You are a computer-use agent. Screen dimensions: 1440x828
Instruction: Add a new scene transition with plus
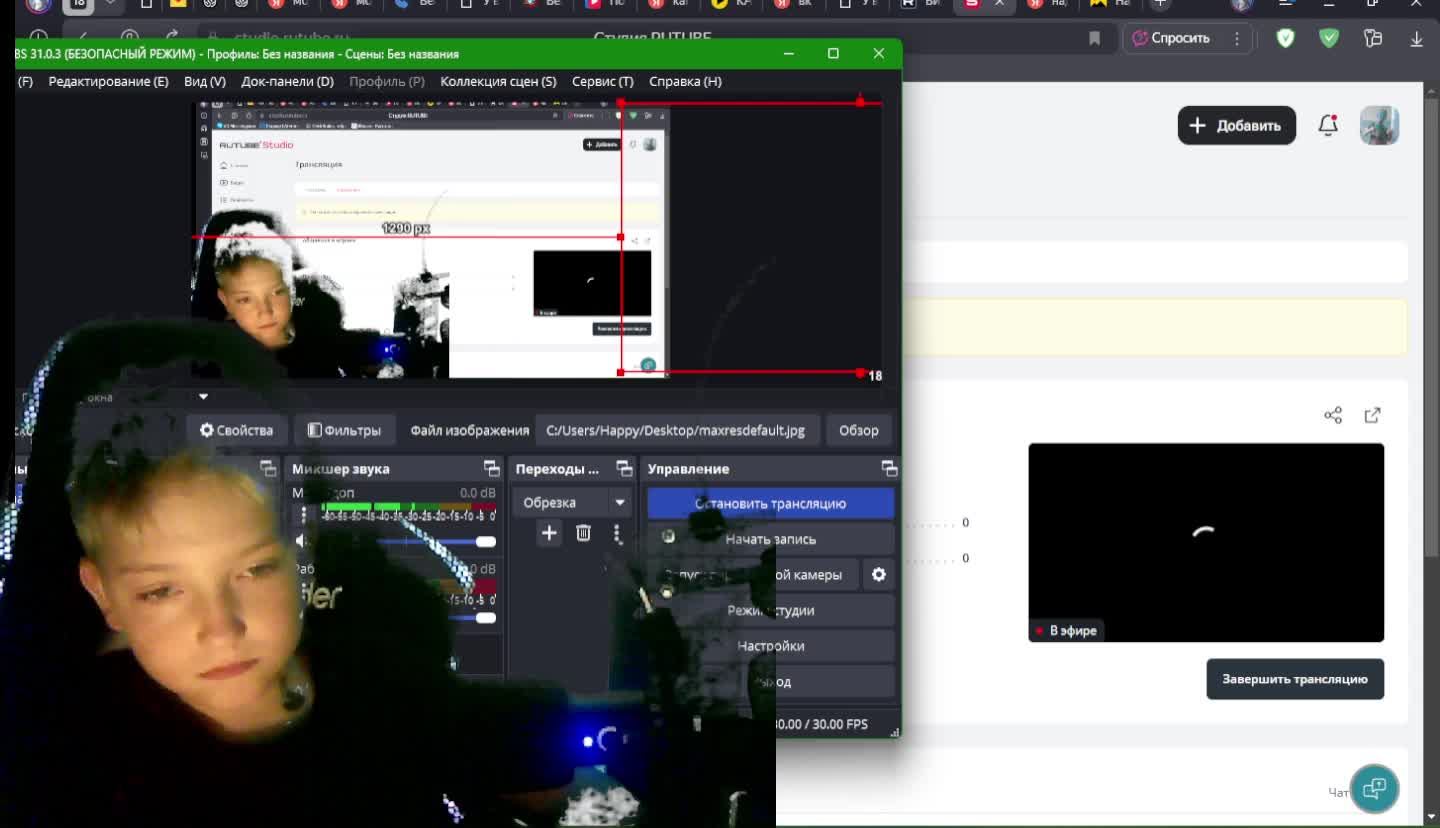pos(549,533)
